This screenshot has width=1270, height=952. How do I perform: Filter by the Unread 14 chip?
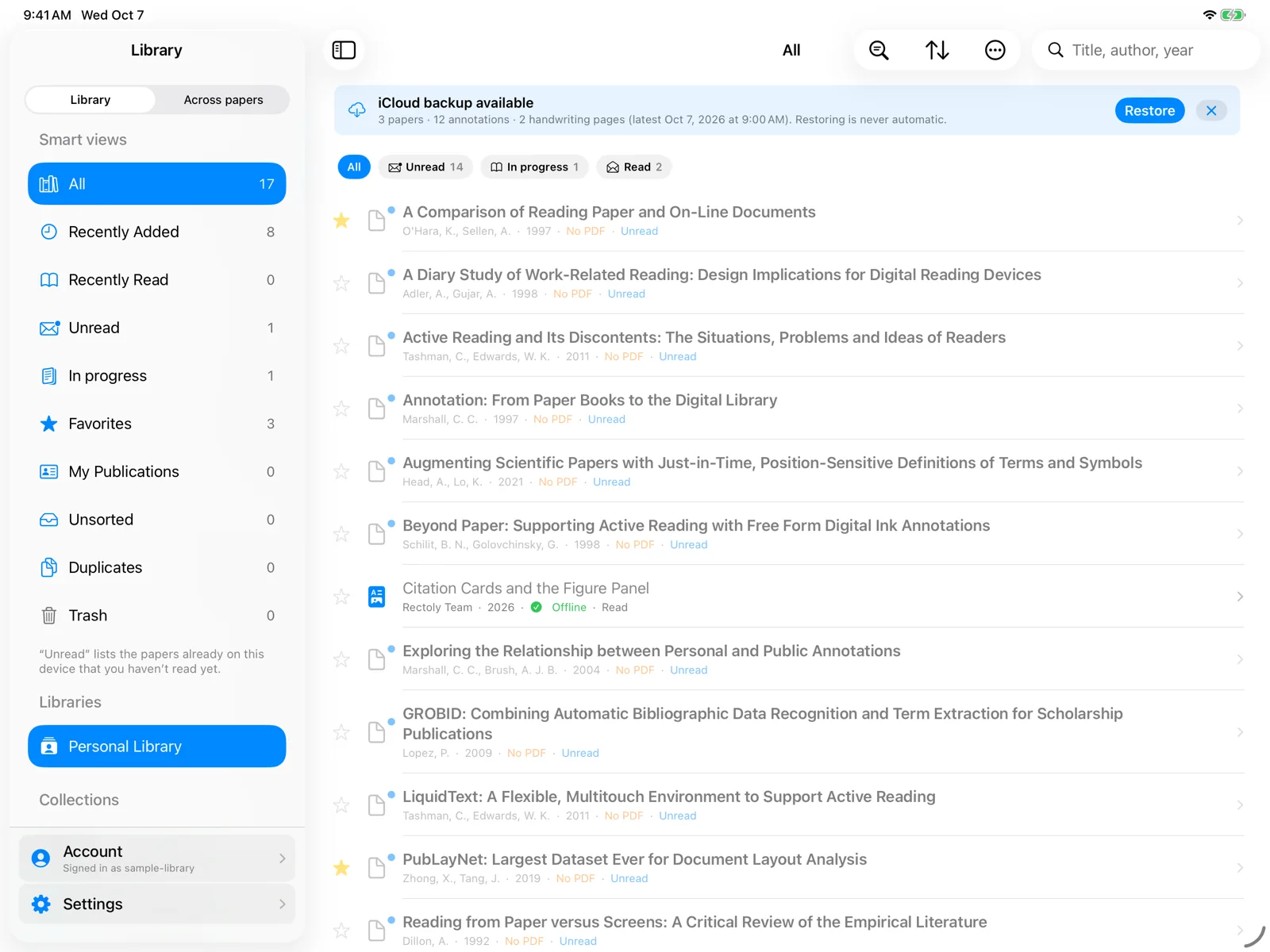[425, 167]
